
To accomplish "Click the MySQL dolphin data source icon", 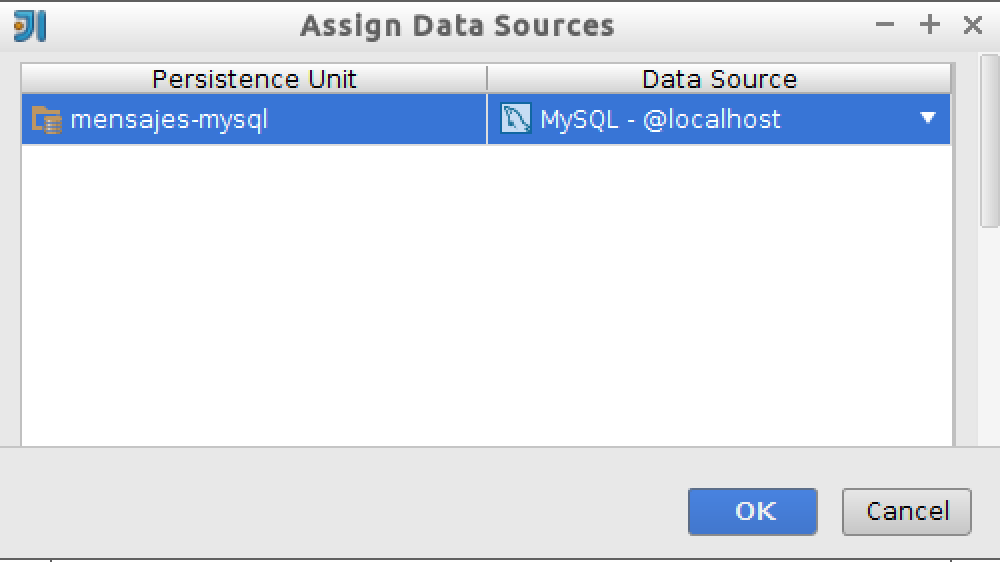I will coord(515,119).
